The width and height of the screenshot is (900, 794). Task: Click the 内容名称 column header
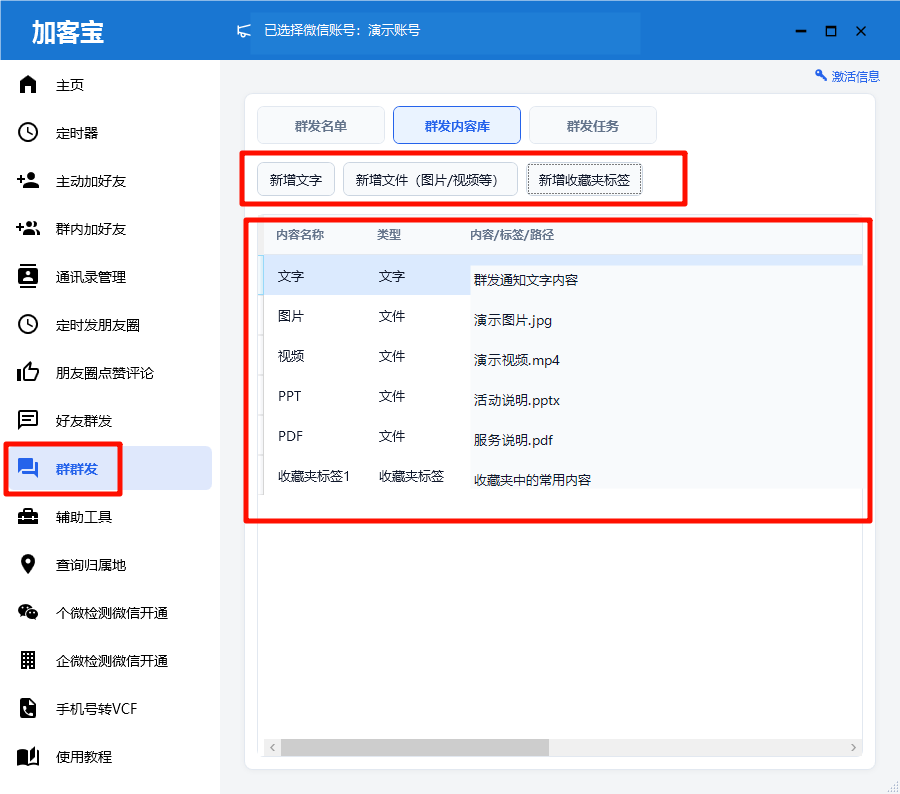tap(300, 234)
